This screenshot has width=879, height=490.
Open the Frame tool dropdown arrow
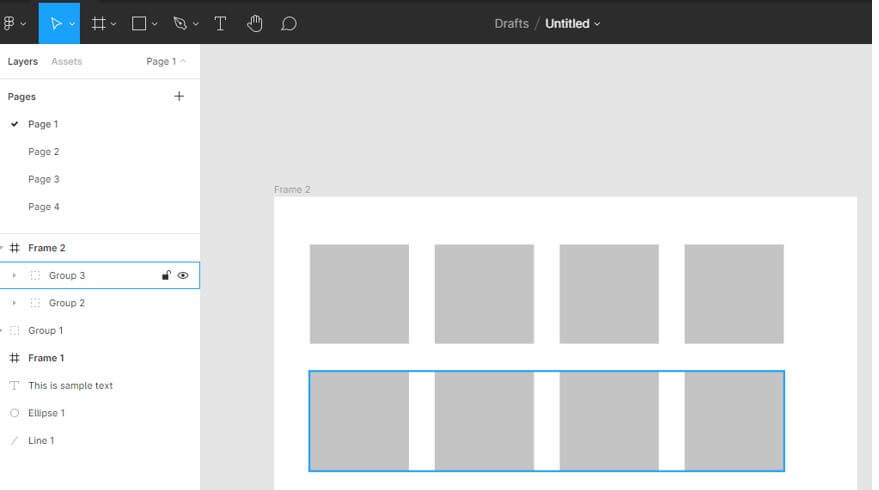coord(113,24)
